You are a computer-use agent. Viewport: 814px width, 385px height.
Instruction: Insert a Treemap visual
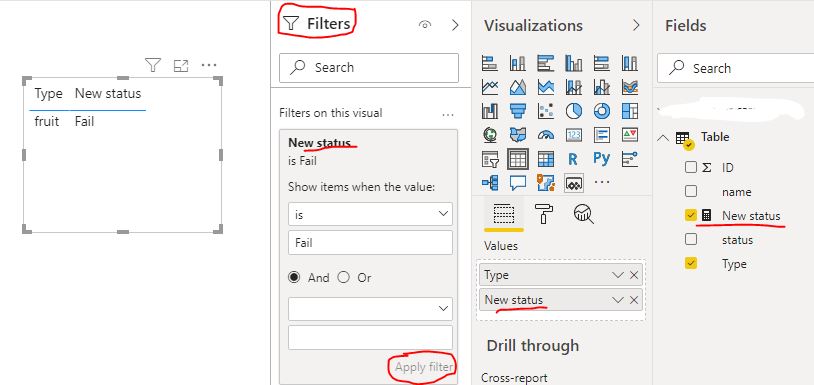[x=630, y=111]
